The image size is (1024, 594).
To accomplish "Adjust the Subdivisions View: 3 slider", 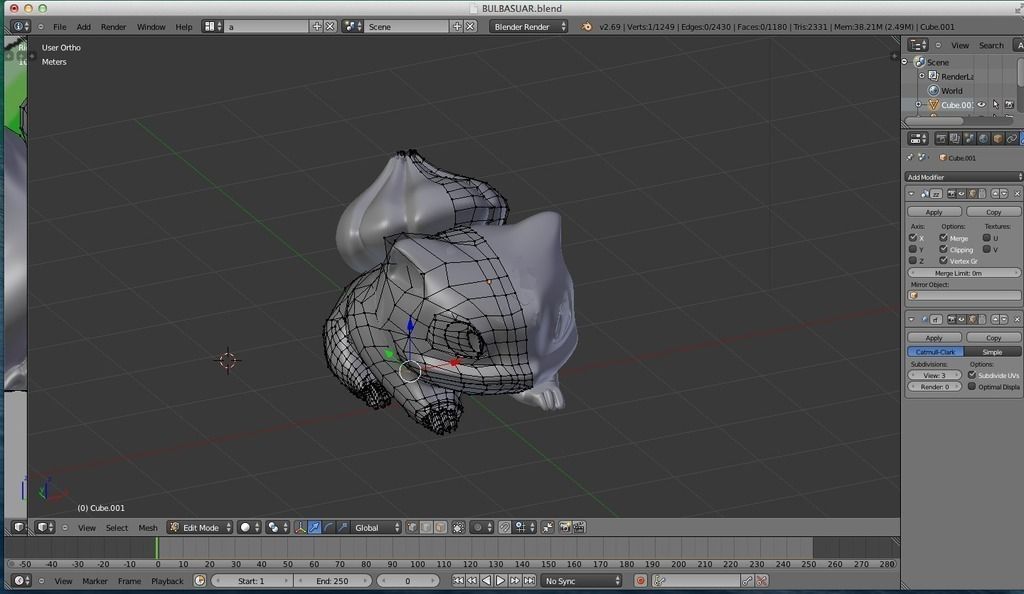I will click(x=934, y=375).
